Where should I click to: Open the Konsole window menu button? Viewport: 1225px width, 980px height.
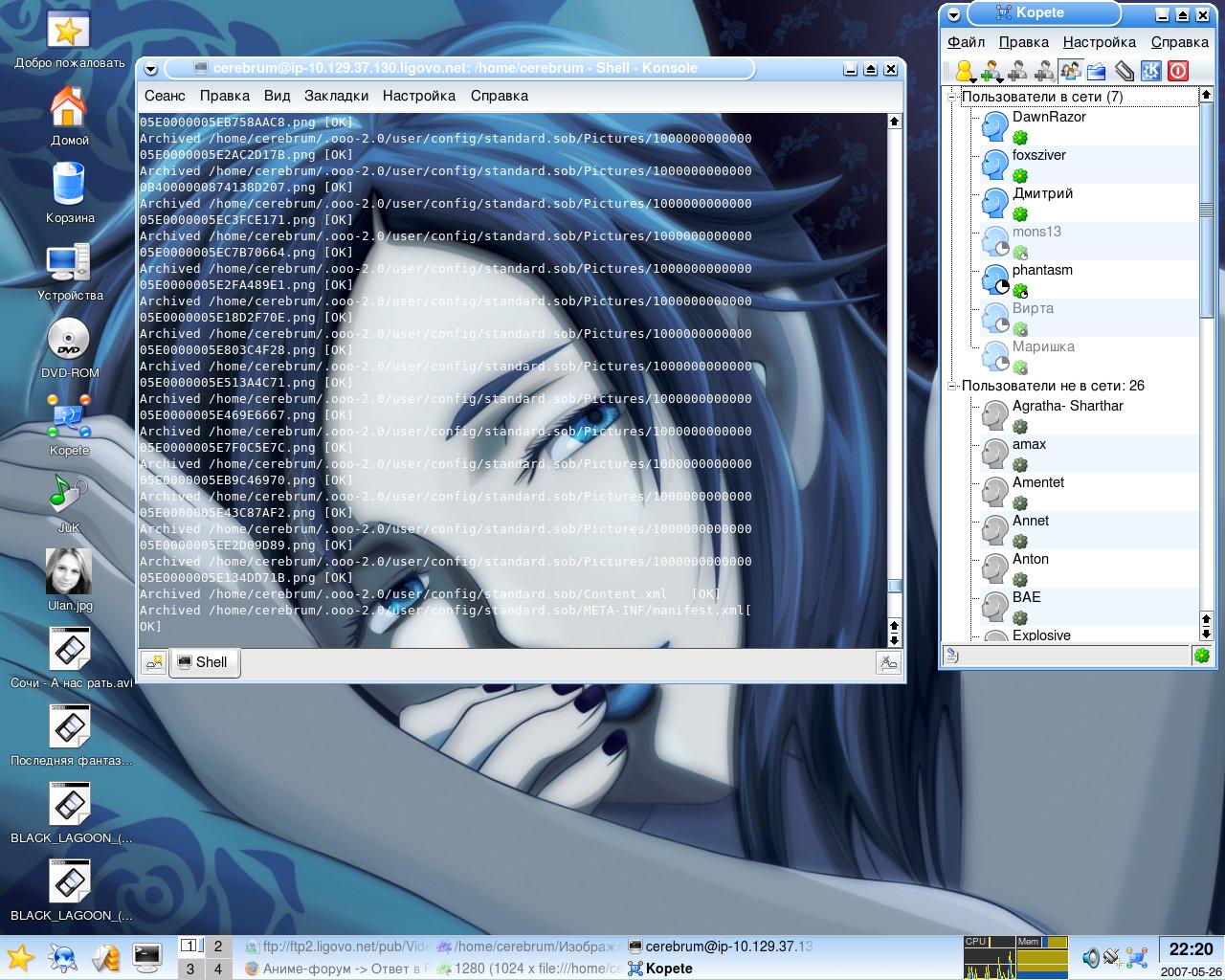(x=151, y=70)
